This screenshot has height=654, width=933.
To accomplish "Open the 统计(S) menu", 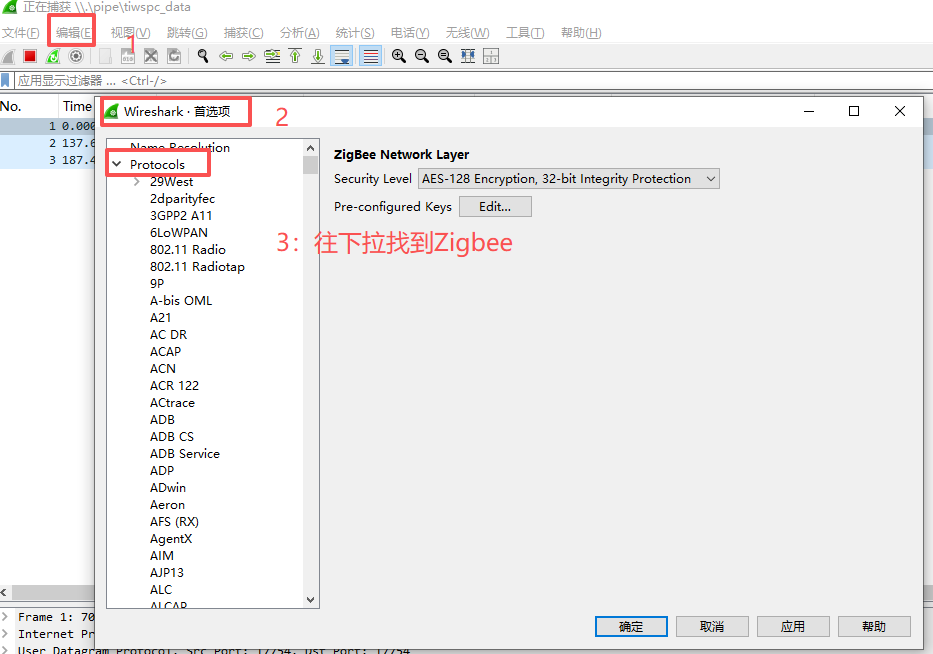I will [x=355, y=33].
